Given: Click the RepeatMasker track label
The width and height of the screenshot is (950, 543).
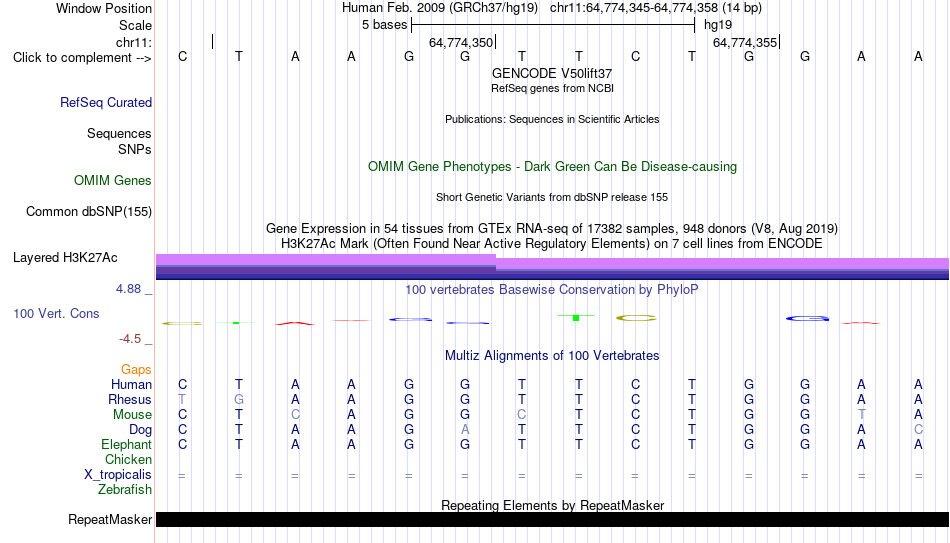Looking at the screenshot, I should coord(110,519).
